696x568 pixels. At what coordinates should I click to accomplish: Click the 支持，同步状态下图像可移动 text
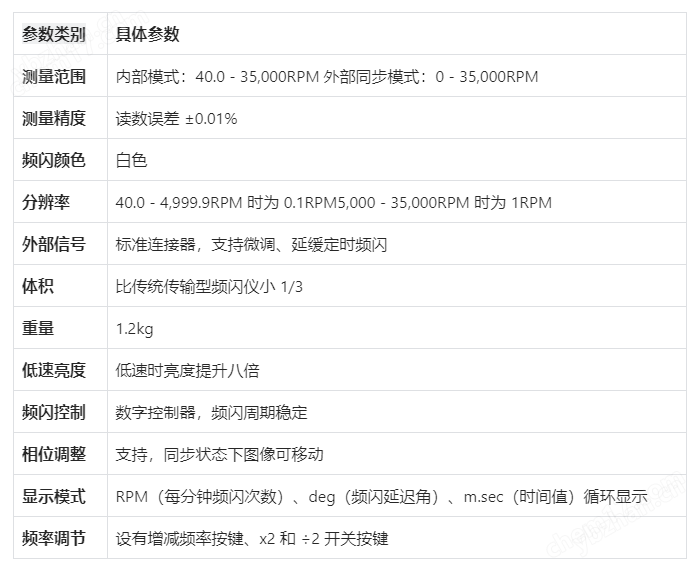[219, 455]
